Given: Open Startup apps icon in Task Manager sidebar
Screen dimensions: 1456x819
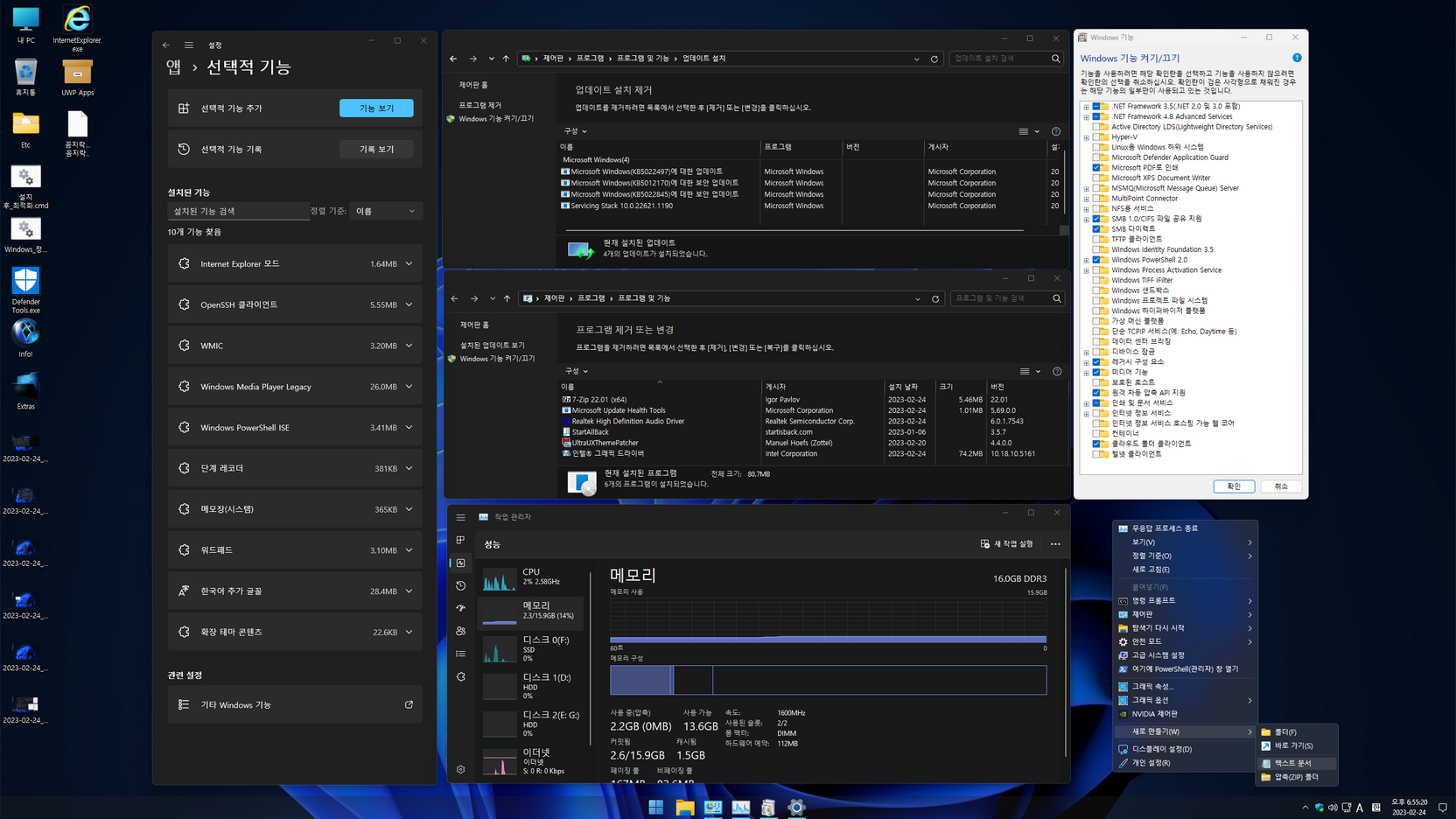Looking at the screenshot, I should pyautogui.click(x=461, y=608).
